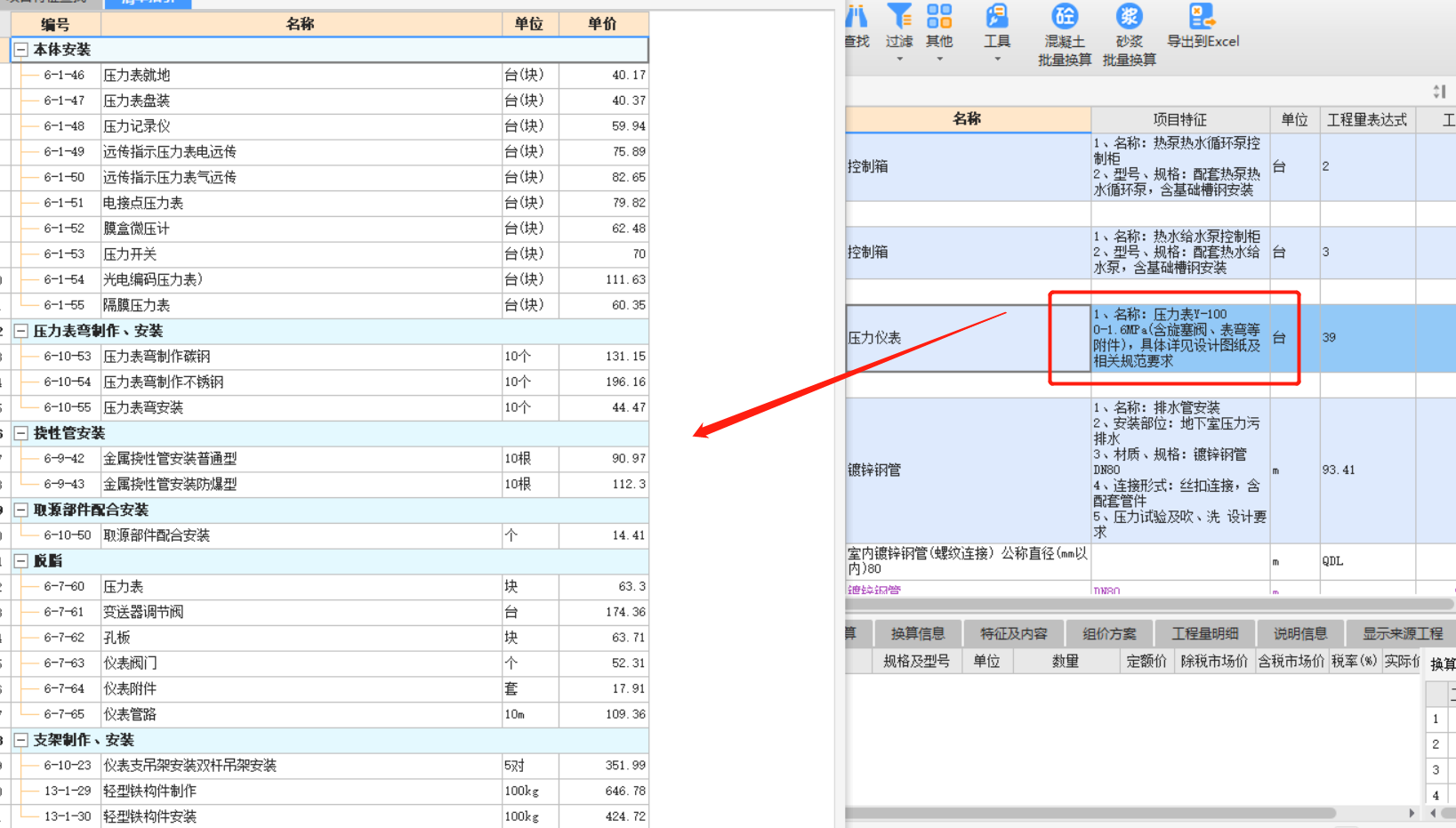Screen dimensions: 1456x828
Task: Select the 压力仪表 bill item name cell
Action: click(x=968, y=338)
